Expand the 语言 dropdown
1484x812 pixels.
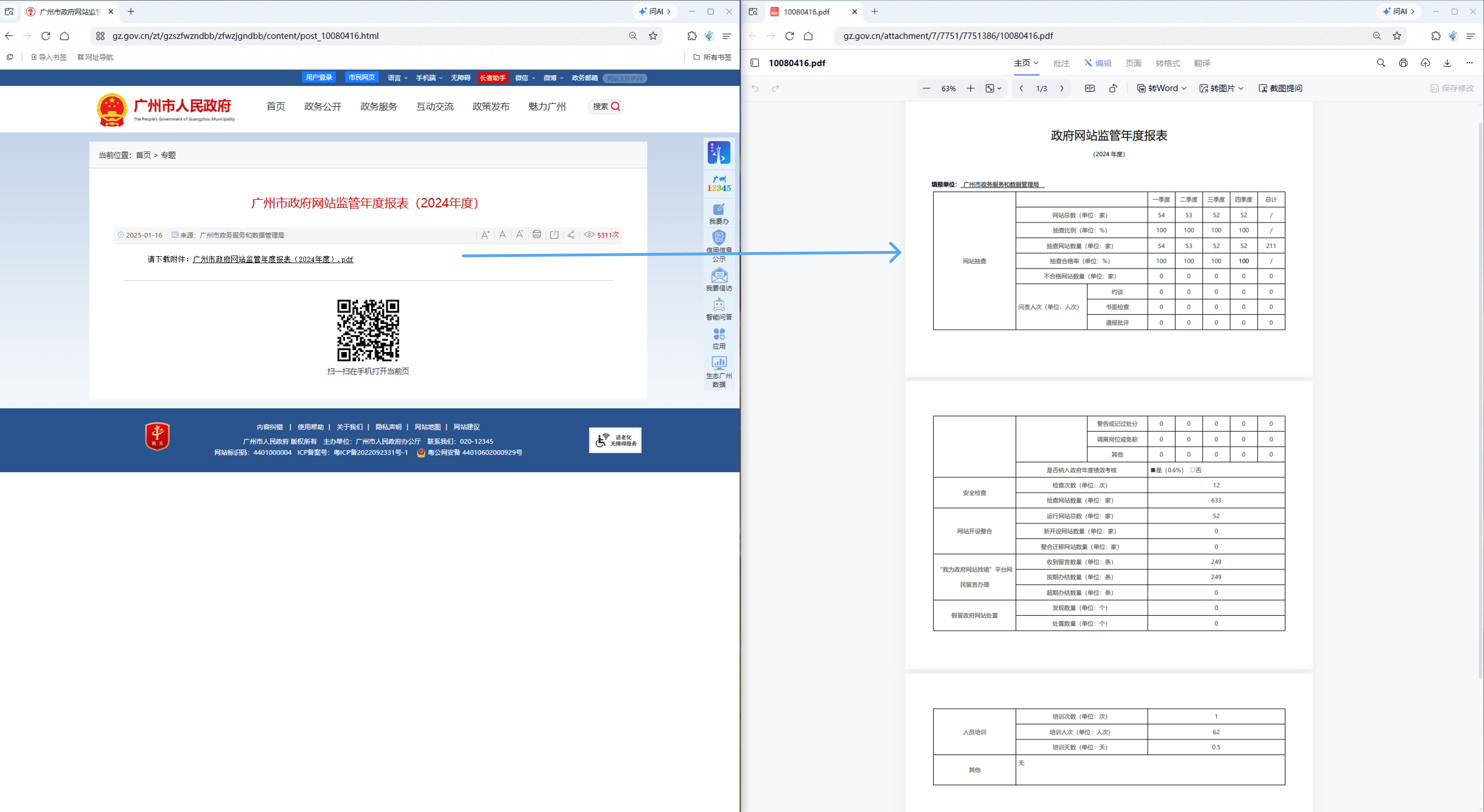(398, 78)
